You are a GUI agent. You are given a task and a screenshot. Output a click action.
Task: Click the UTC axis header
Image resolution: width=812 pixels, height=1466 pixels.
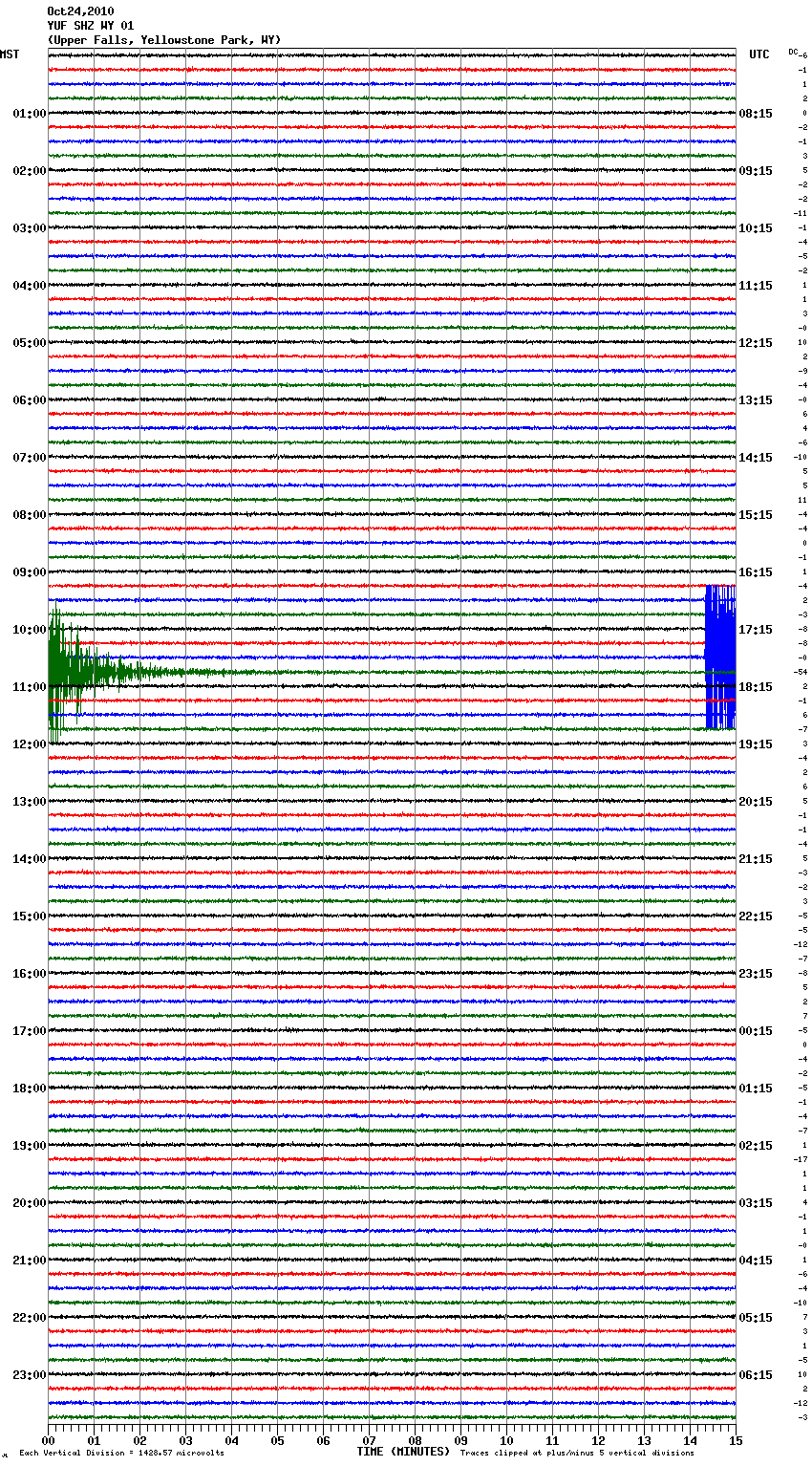pos(759,54)
